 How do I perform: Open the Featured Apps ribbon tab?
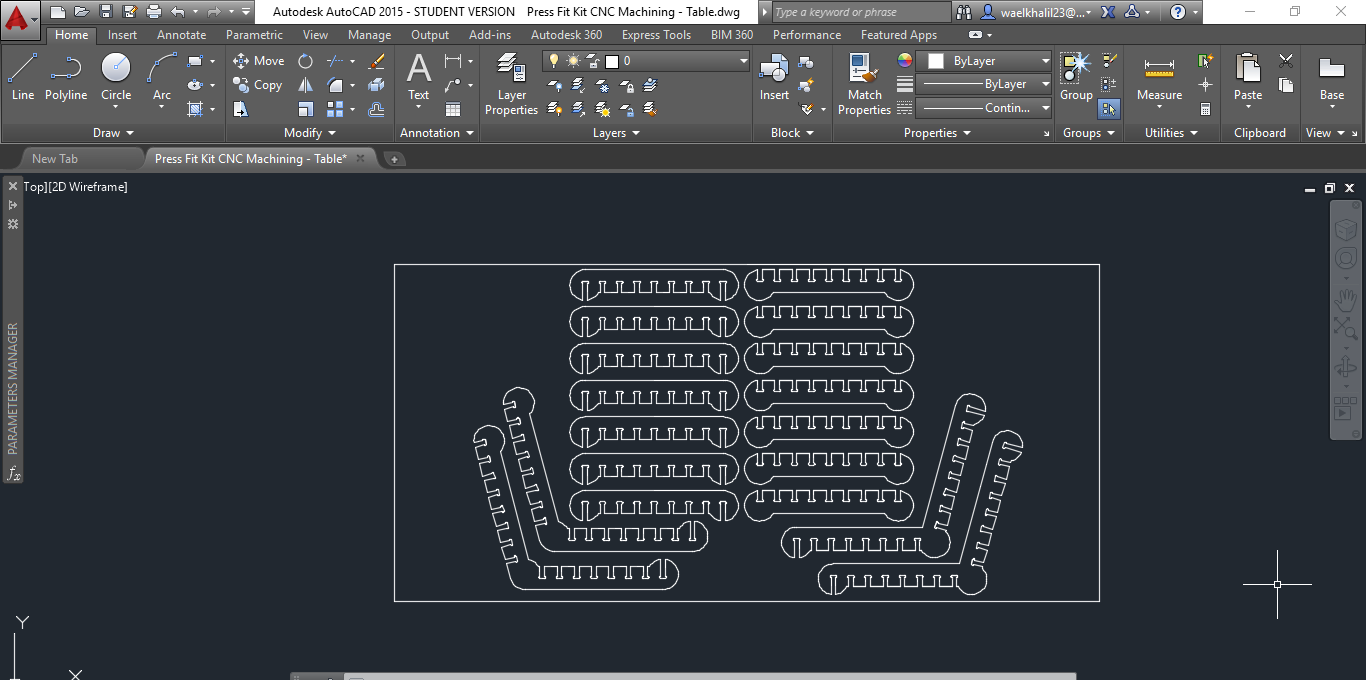point(899,35)
